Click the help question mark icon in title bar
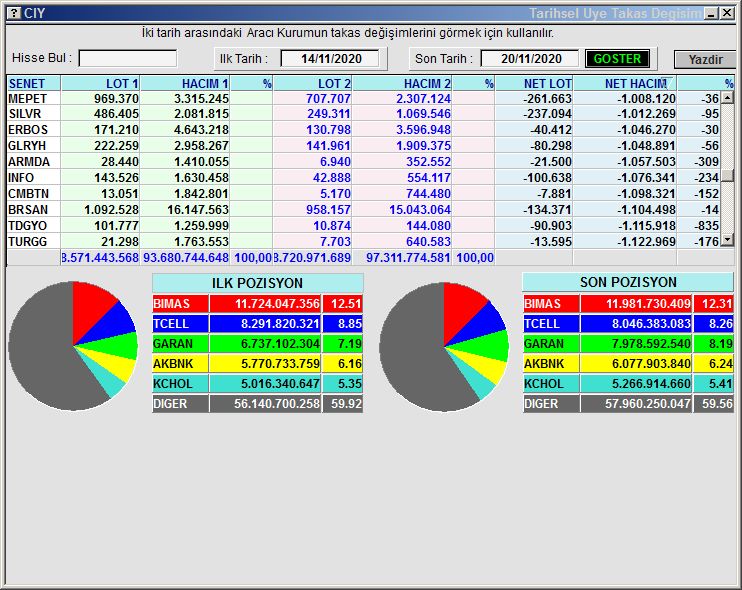 pos(15,13)
